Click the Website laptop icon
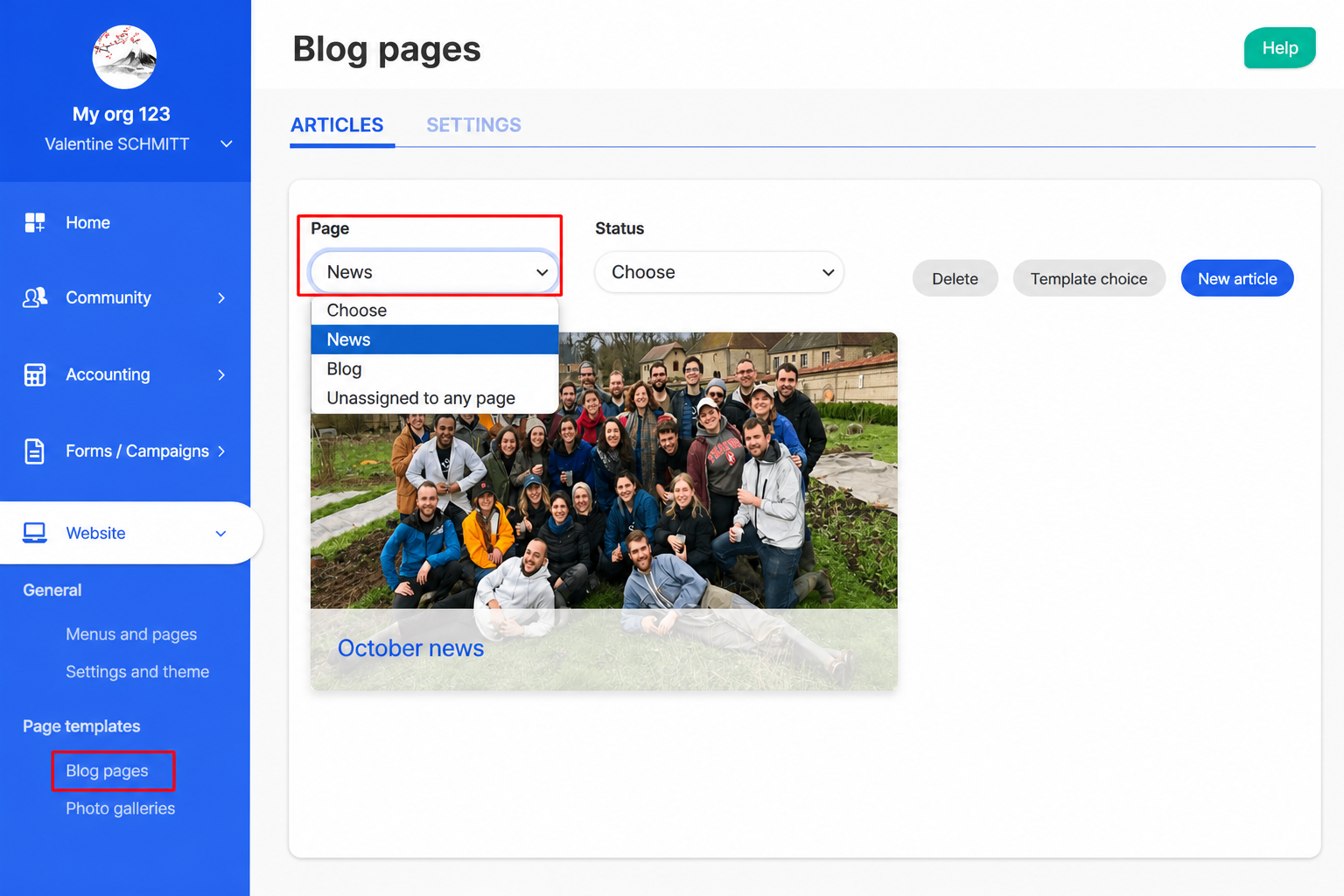Screen dimensions: 1344x896 pyautogui.click(x=35, y=533)
